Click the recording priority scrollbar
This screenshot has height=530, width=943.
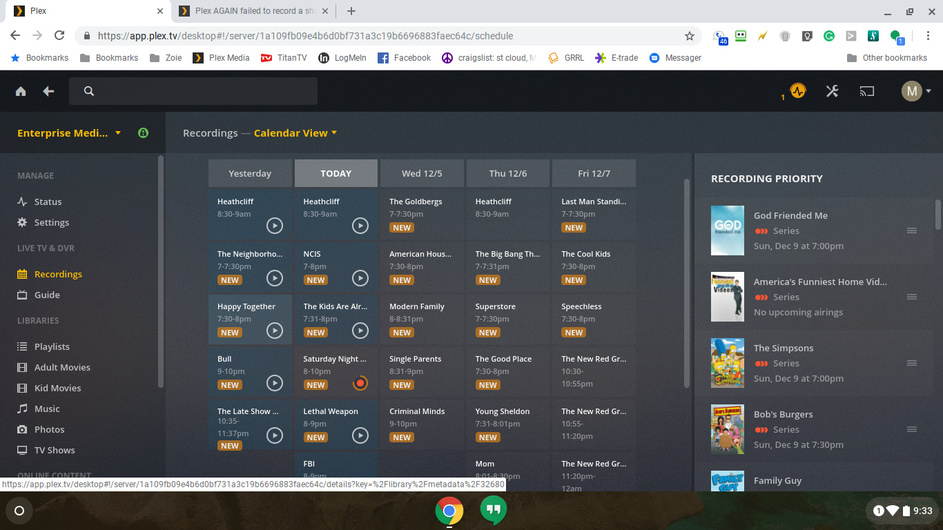pyautogui.click(x=938, y=214)
